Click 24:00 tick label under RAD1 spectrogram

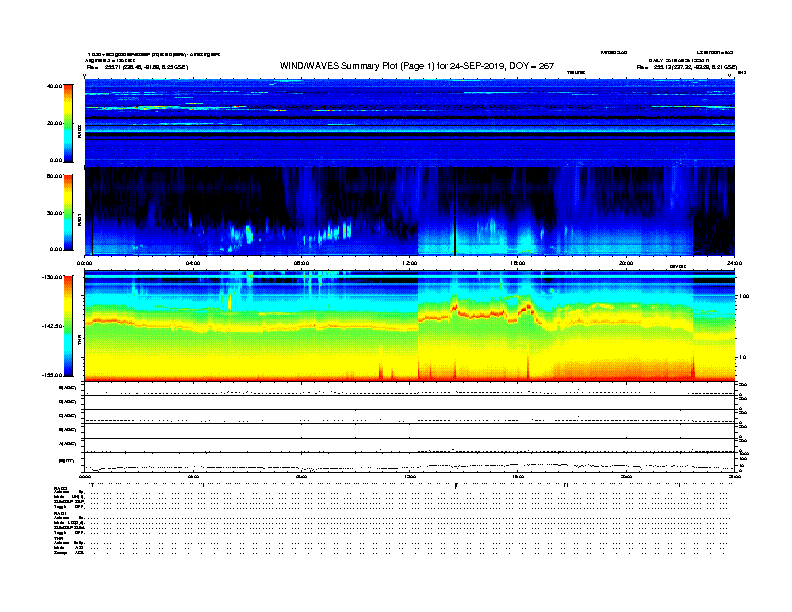click(734, 263)
